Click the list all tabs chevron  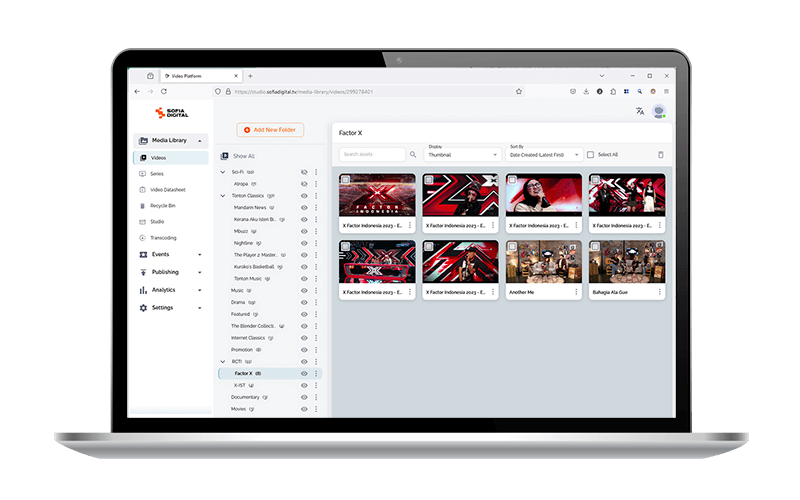coord(602,76)
